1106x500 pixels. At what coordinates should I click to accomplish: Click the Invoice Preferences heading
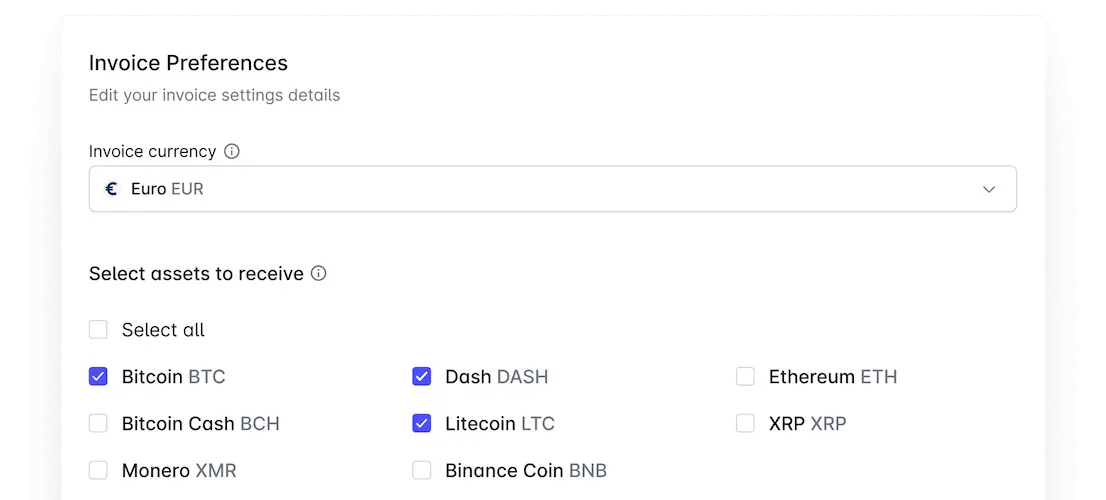pos(188,63)
